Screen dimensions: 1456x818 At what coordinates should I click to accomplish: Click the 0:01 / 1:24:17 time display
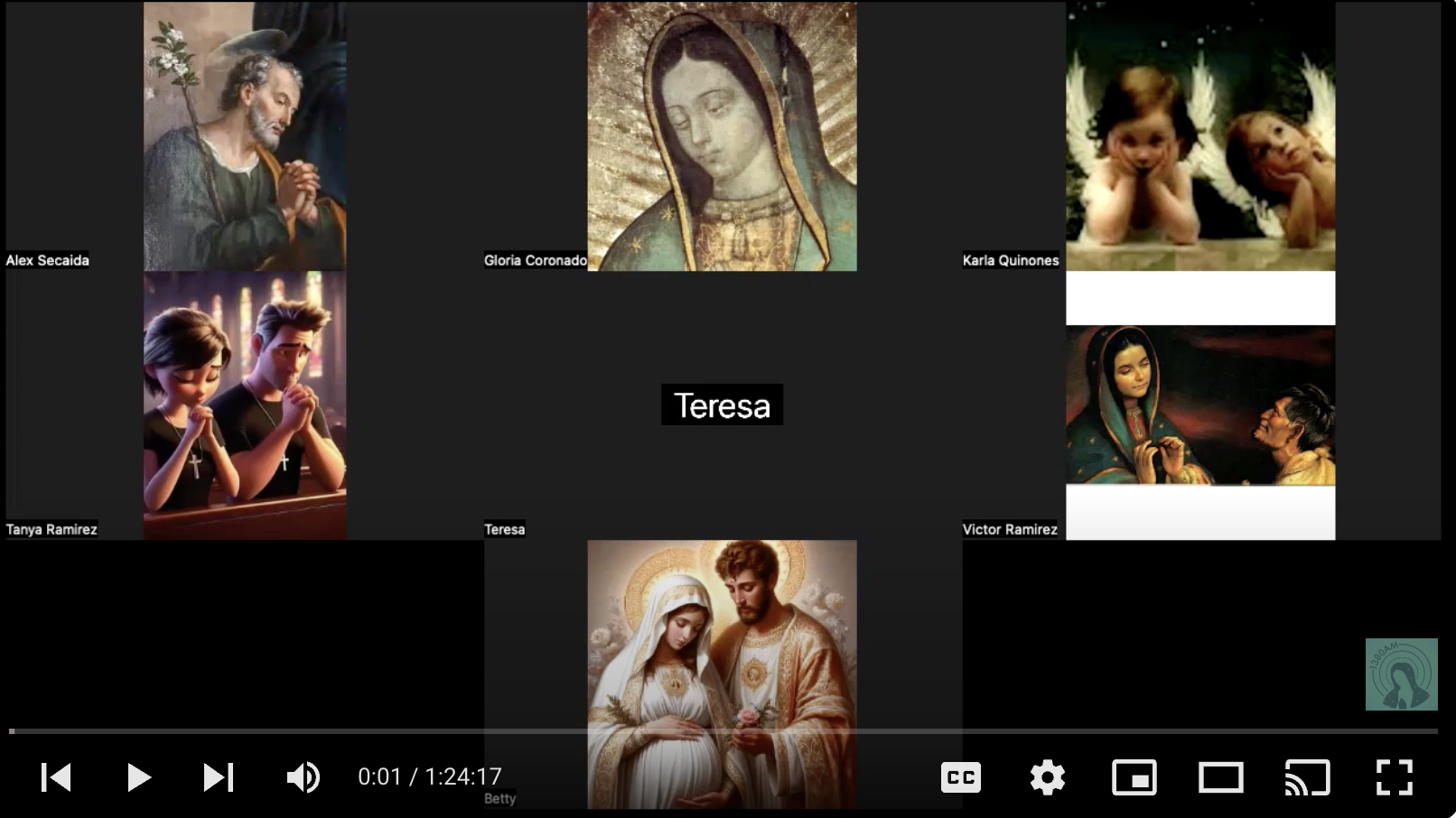430,776
